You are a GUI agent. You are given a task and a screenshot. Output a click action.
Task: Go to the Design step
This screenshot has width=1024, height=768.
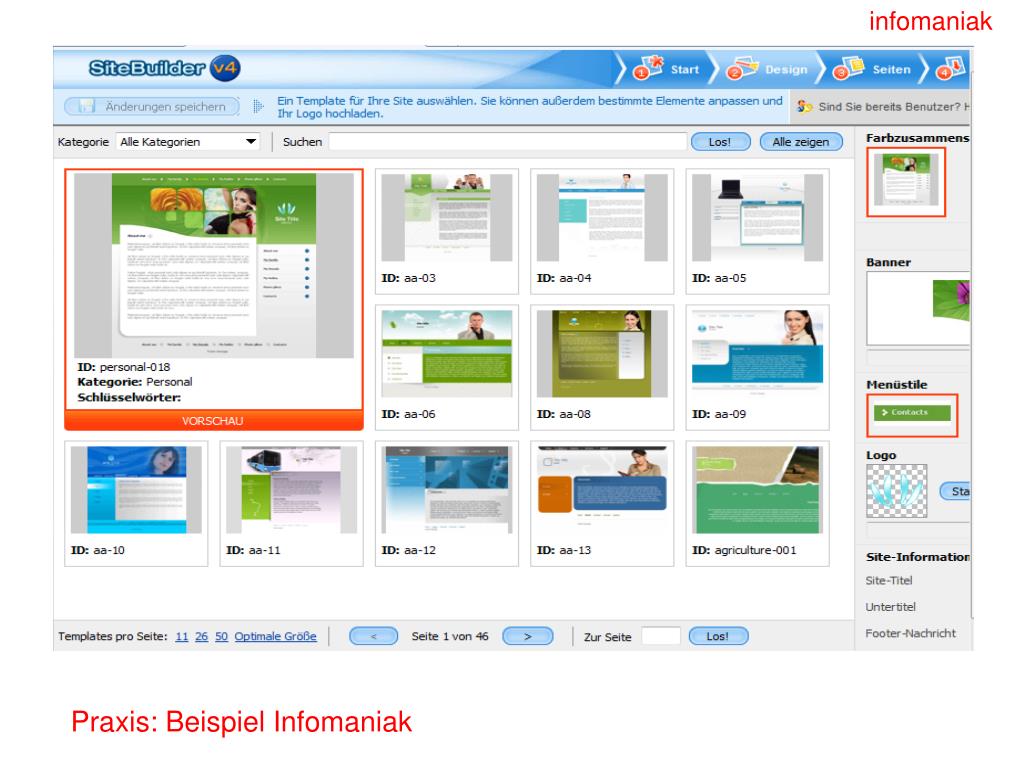pyautogui.click(x=768, y=69)
